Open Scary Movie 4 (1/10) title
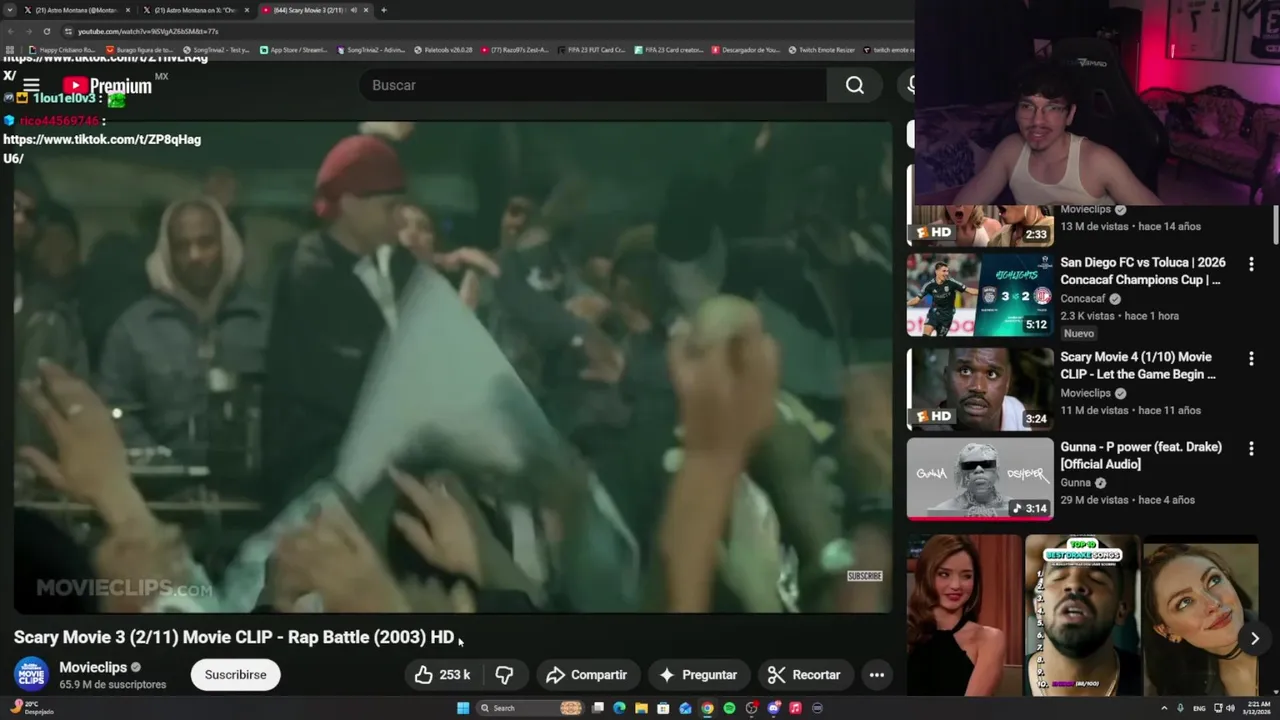Screen dimensions: 1280x720 (1138, 365)
